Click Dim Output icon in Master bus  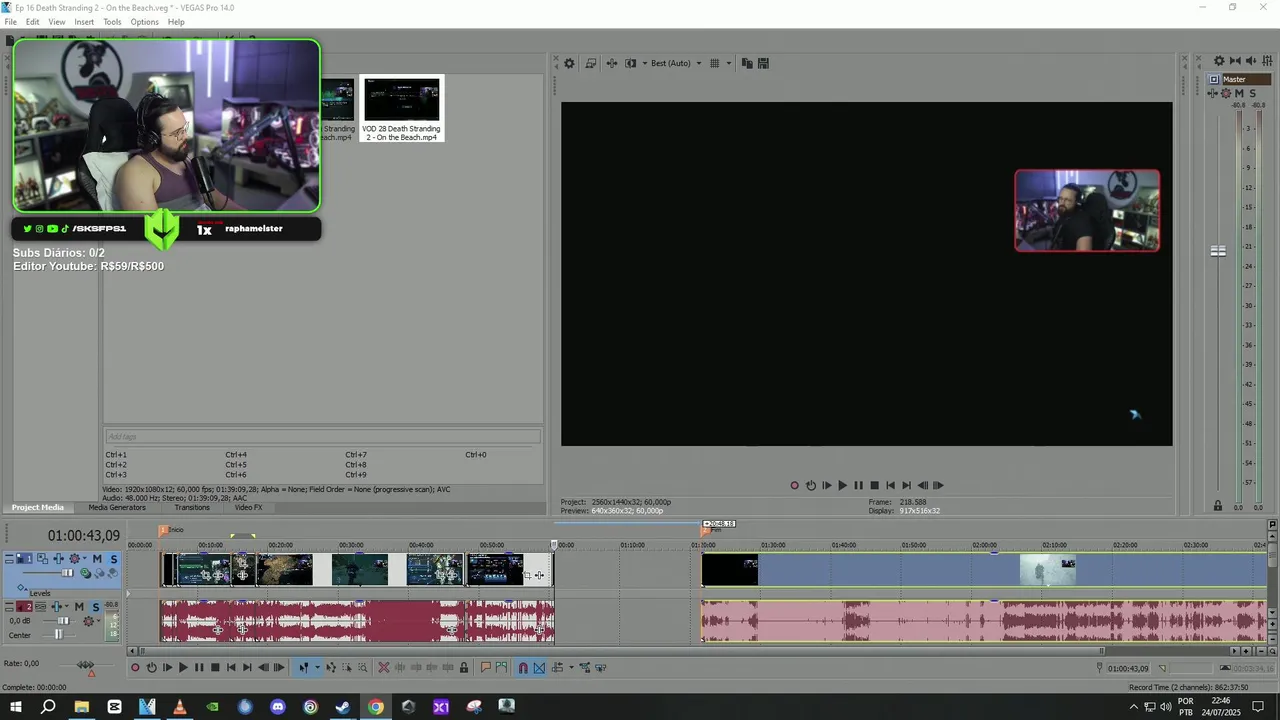click(x=1251, y=61)
